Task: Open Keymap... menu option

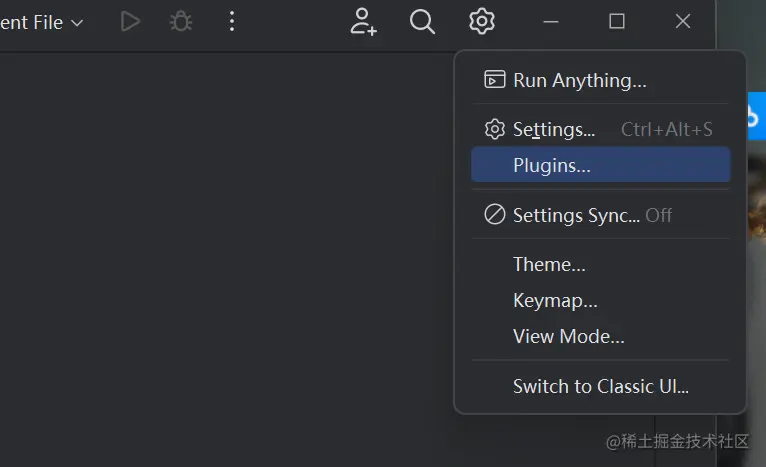Action: [555, 300]
